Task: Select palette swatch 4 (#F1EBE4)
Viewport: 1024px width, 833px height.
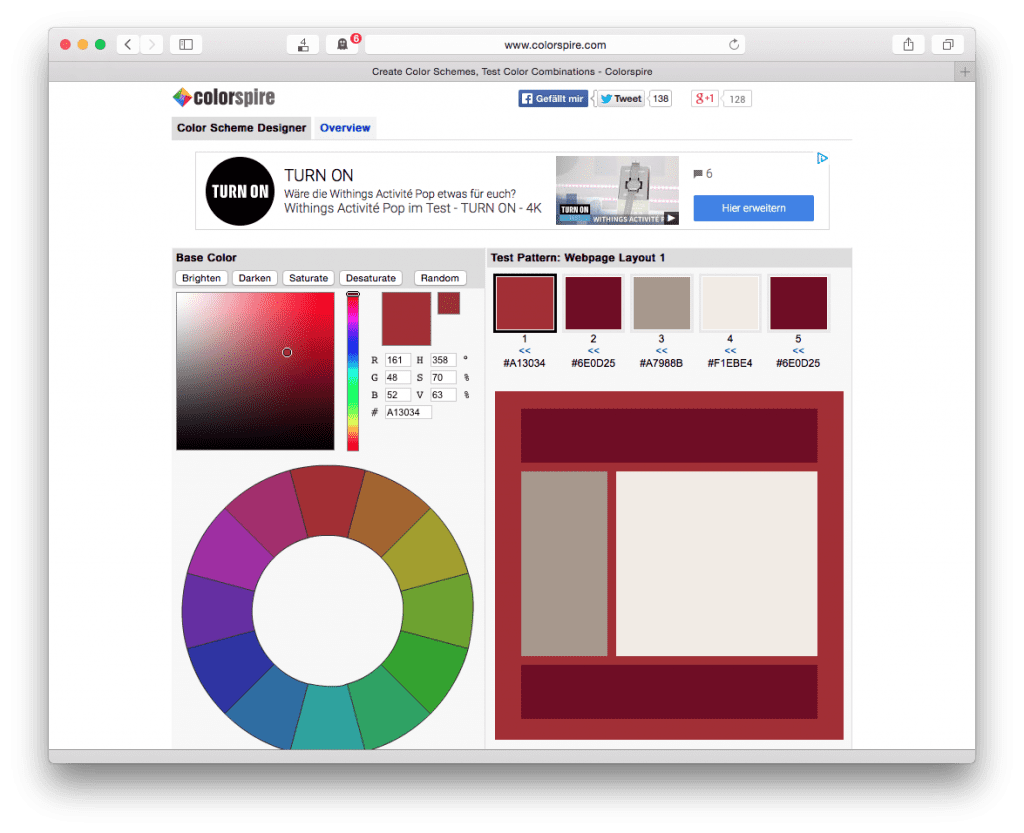Action: pos(729,302)
